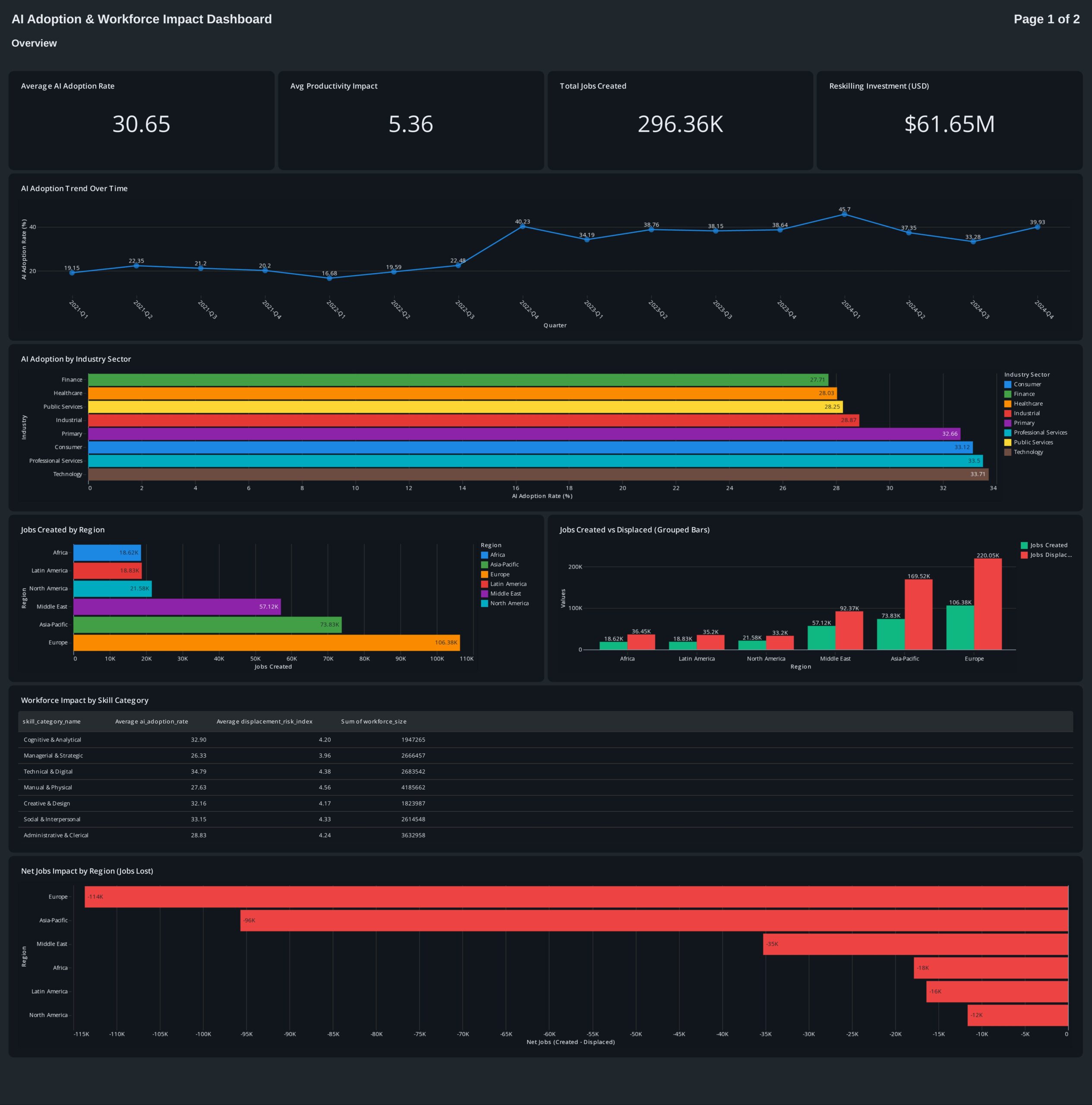Select the Technology legend entry under Industry Sector
The image size is (1092, 1105).
tap(1024, 452)
